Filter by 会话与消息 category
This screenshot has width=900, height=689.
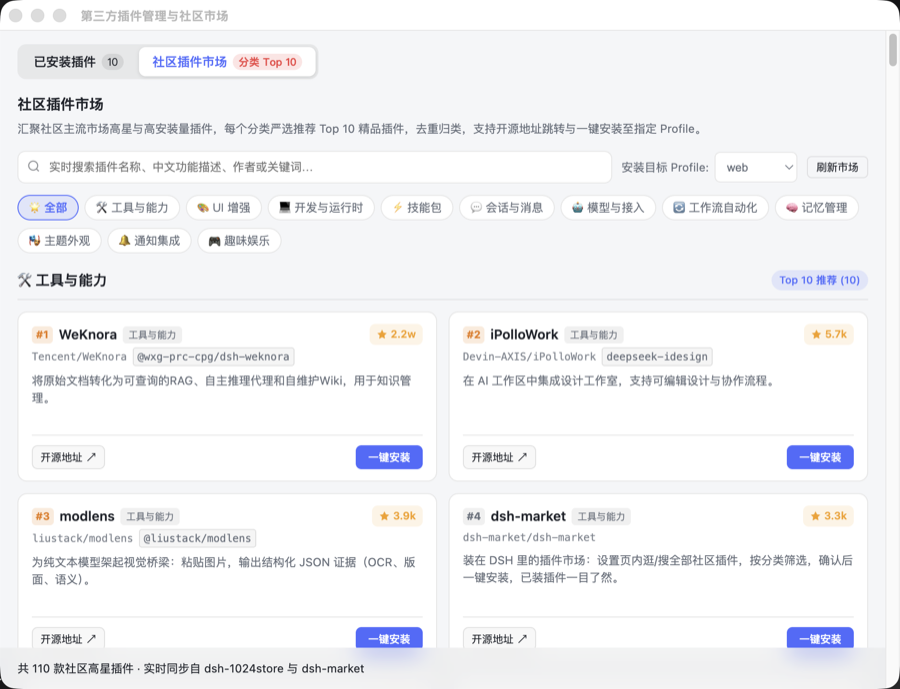click(x=507, y=207)
